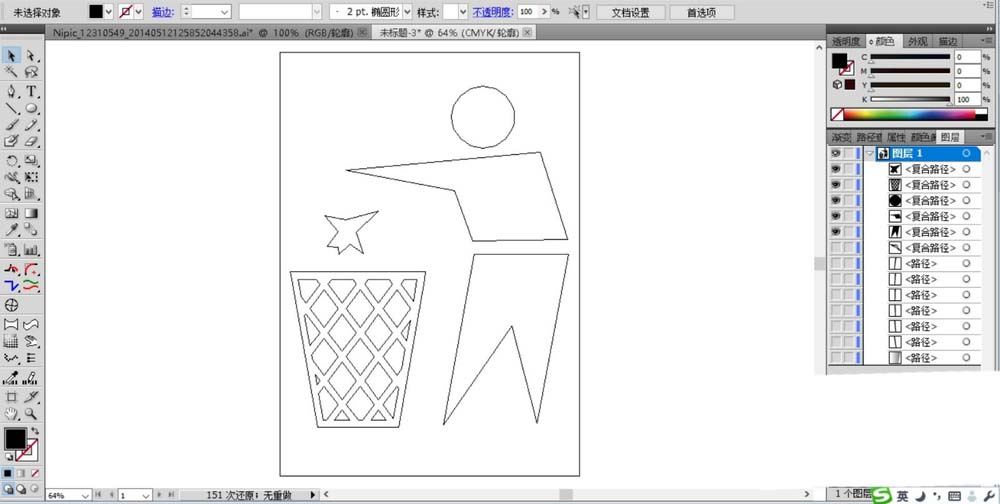Screen dimensions: 1000x504
Task: Close the 未标题-3 document tab
Action: click(527, 32)
